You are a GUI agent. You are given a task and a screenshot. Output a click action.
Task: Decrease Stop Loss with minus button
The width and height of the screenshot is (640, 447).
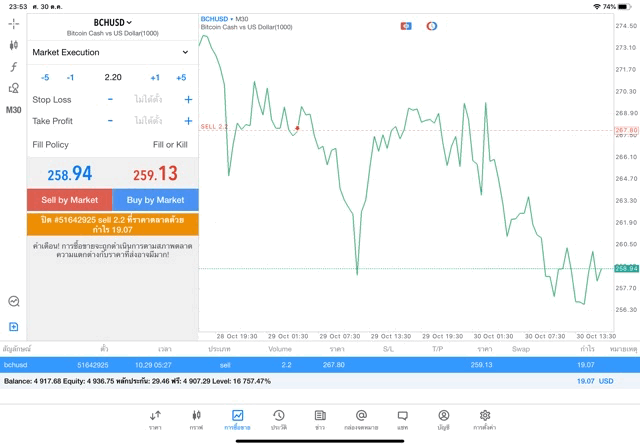[110, 99]
